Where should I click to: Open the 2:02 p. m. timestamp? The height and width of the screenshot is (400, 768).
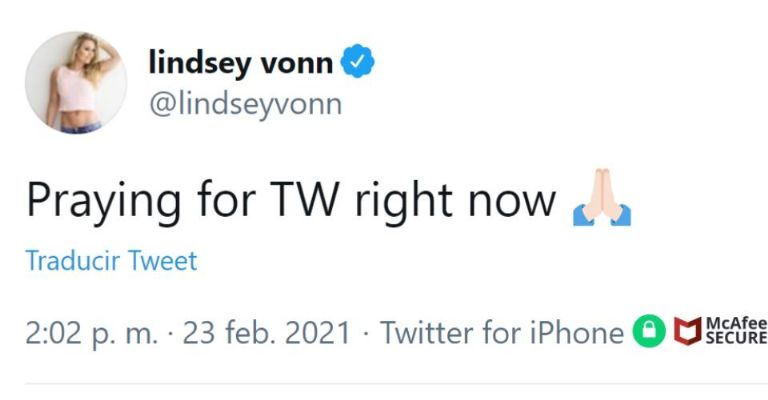click(92, 332)
